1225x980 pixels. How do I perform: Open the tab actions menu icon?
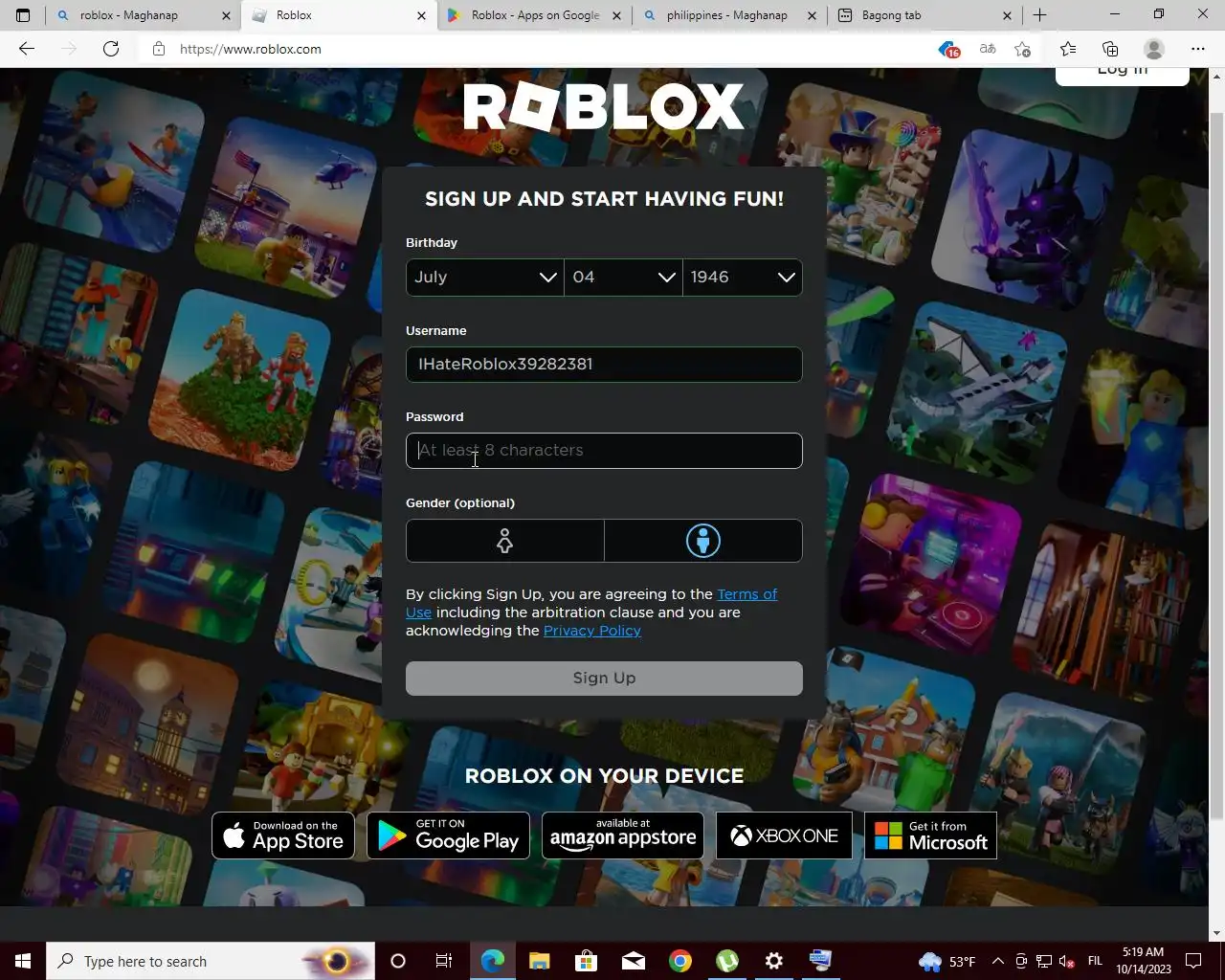pos(23,15)
